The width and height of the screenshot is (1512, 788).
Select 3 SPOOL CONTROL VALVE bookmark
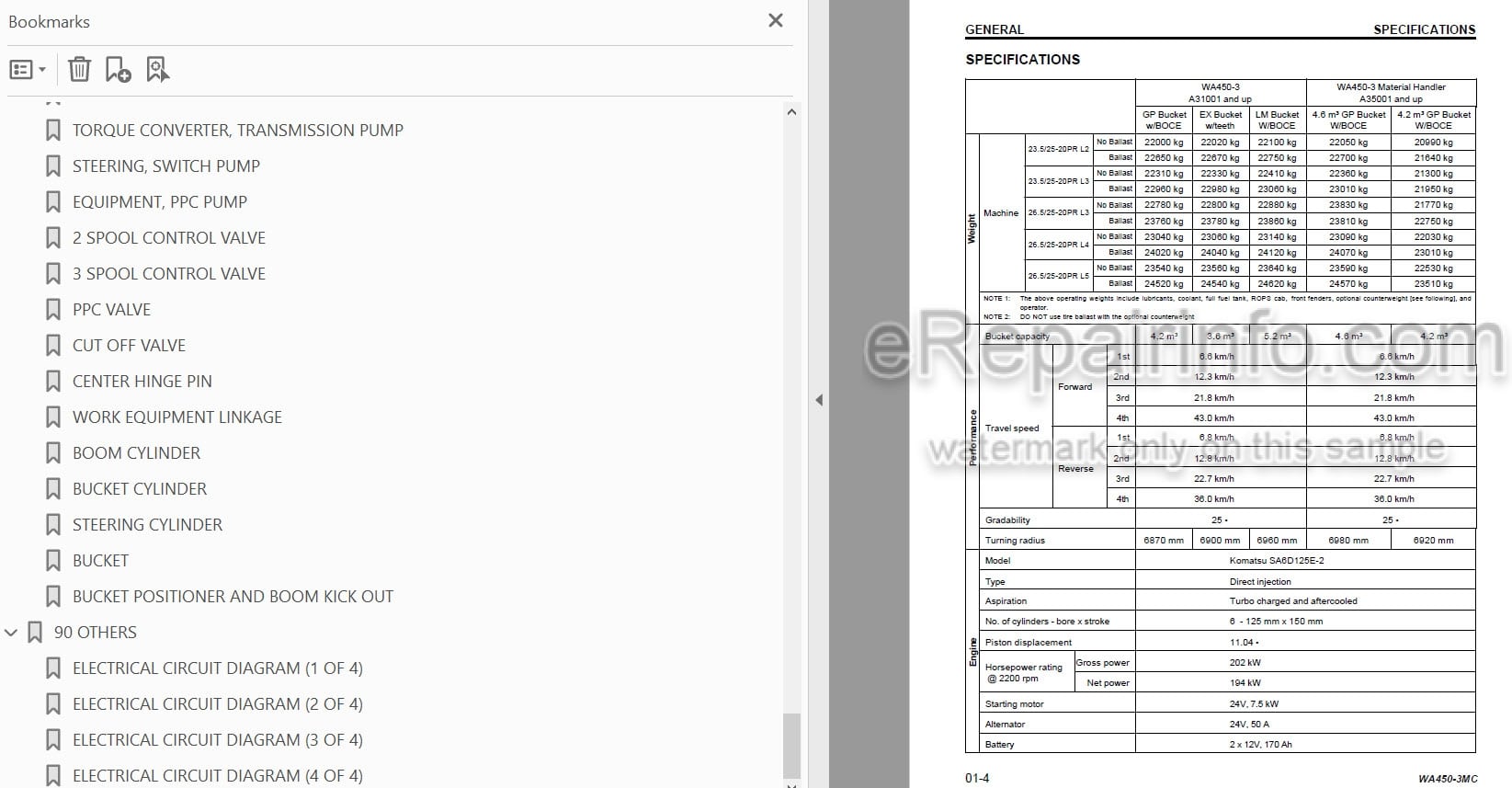[169, 274]
